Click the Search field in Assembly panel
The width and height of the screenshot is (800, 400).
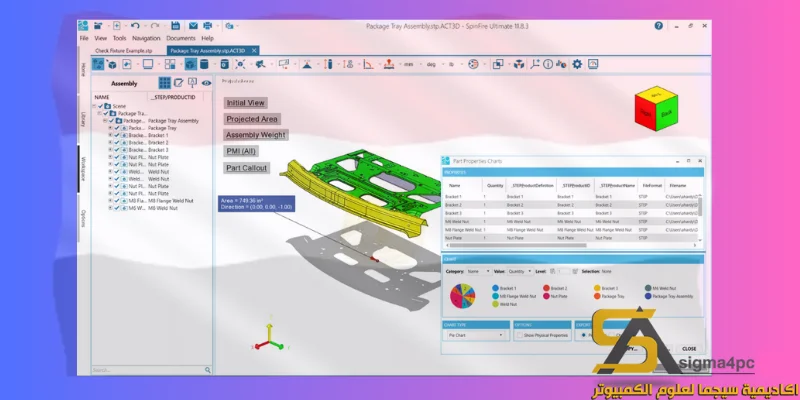coord(147,370)
